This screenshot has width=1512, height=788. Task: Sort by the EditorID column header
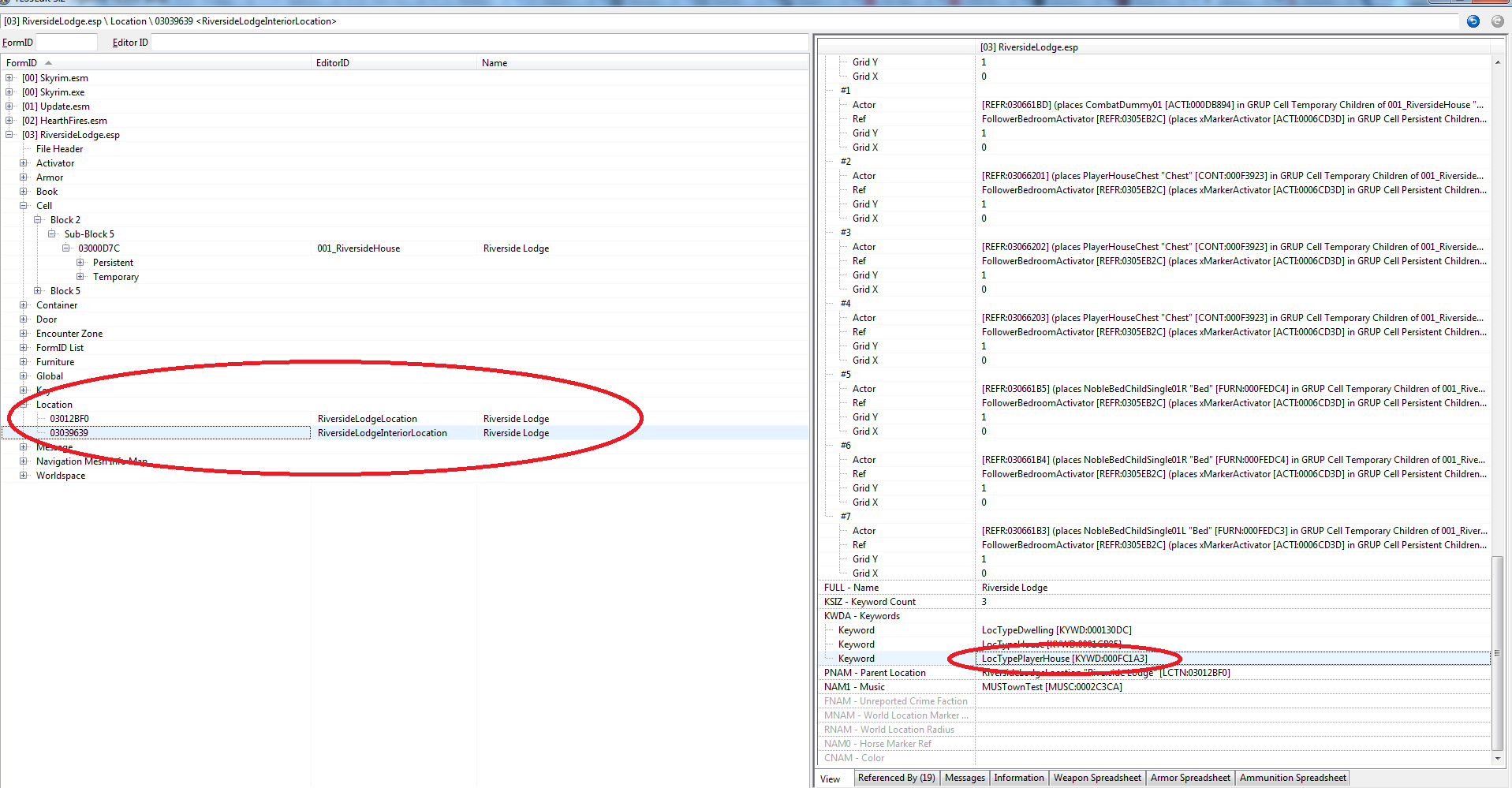coord(394,63)
